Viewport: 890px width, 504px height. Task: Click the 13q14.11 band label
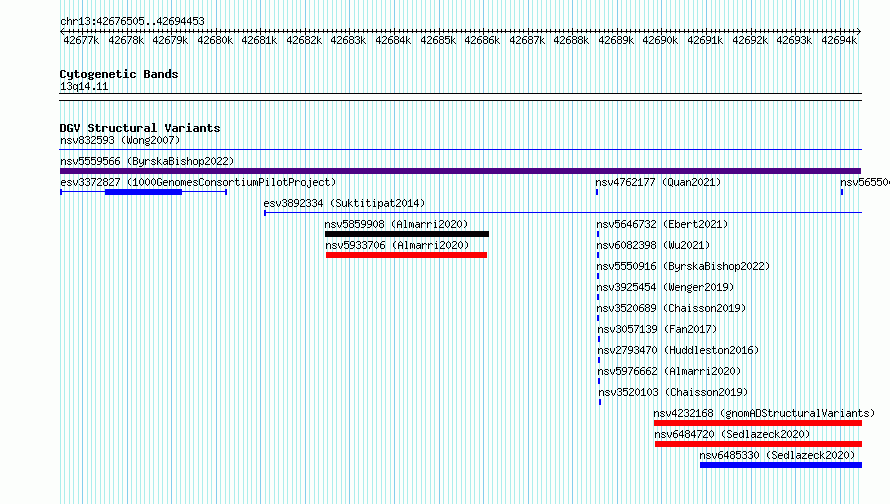(84, 86)
